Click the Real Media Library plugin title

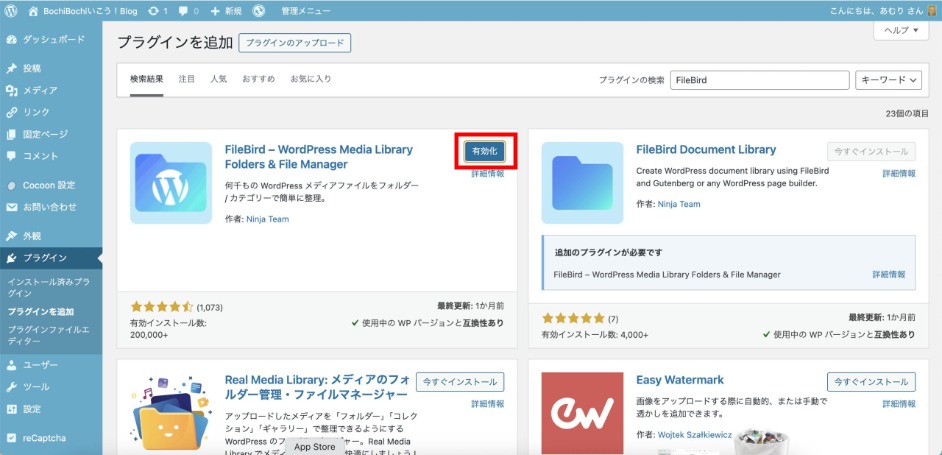point(318,387)
